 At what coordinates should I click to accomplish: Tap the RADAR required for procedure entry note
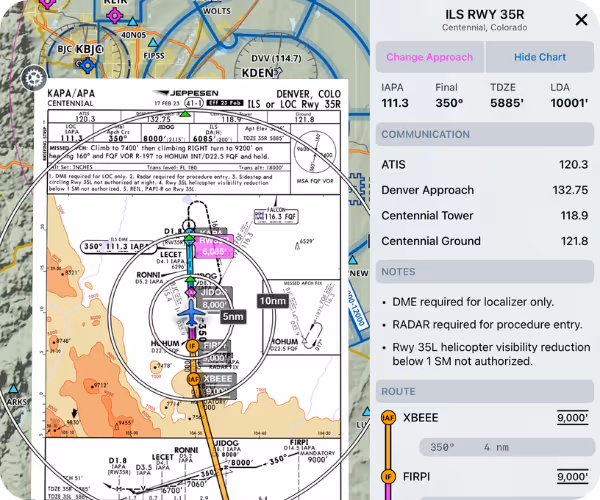click(x=487, y=325)
